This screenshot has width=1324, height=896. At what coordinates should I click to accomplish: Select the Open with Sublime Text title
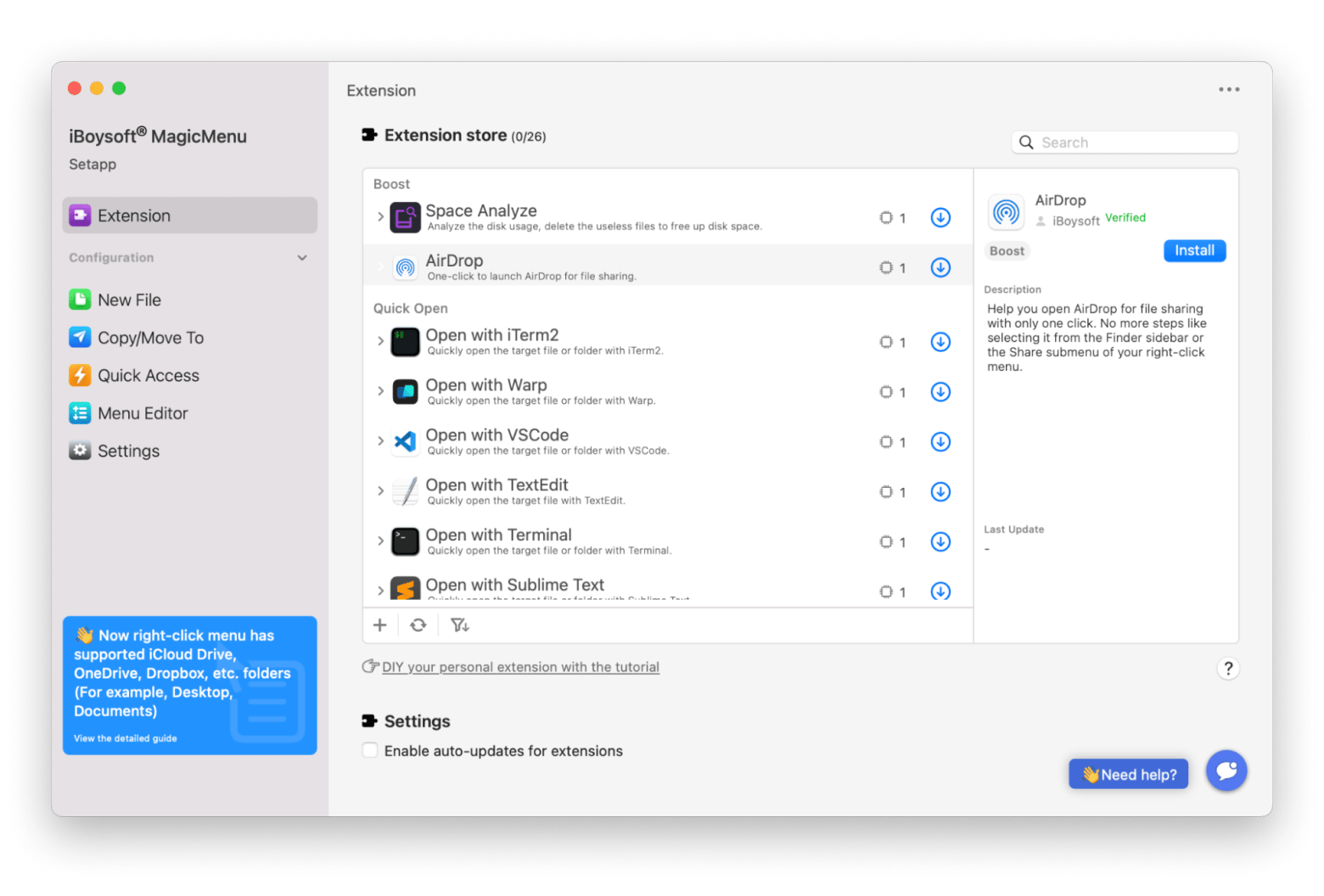(515, 585)
